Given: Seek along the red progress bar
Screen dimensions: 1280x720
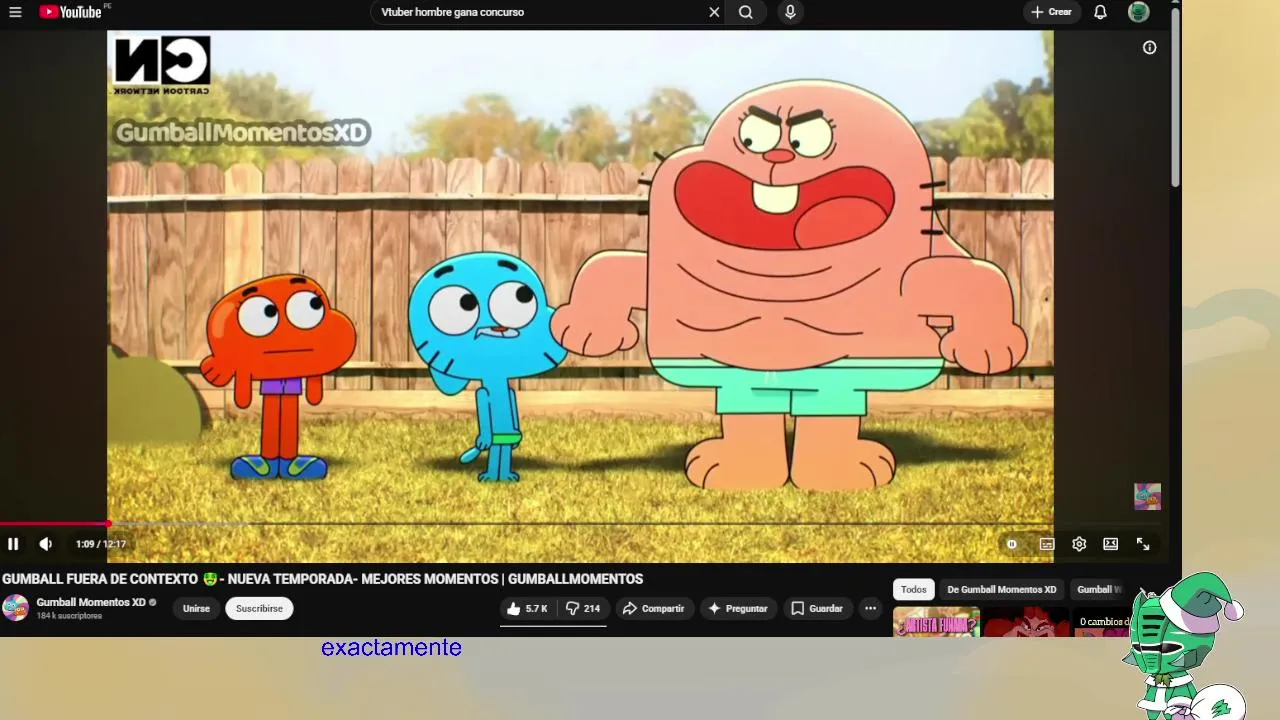Looking at the screenshot, I should pyautogui.click(x=55, y=523).
